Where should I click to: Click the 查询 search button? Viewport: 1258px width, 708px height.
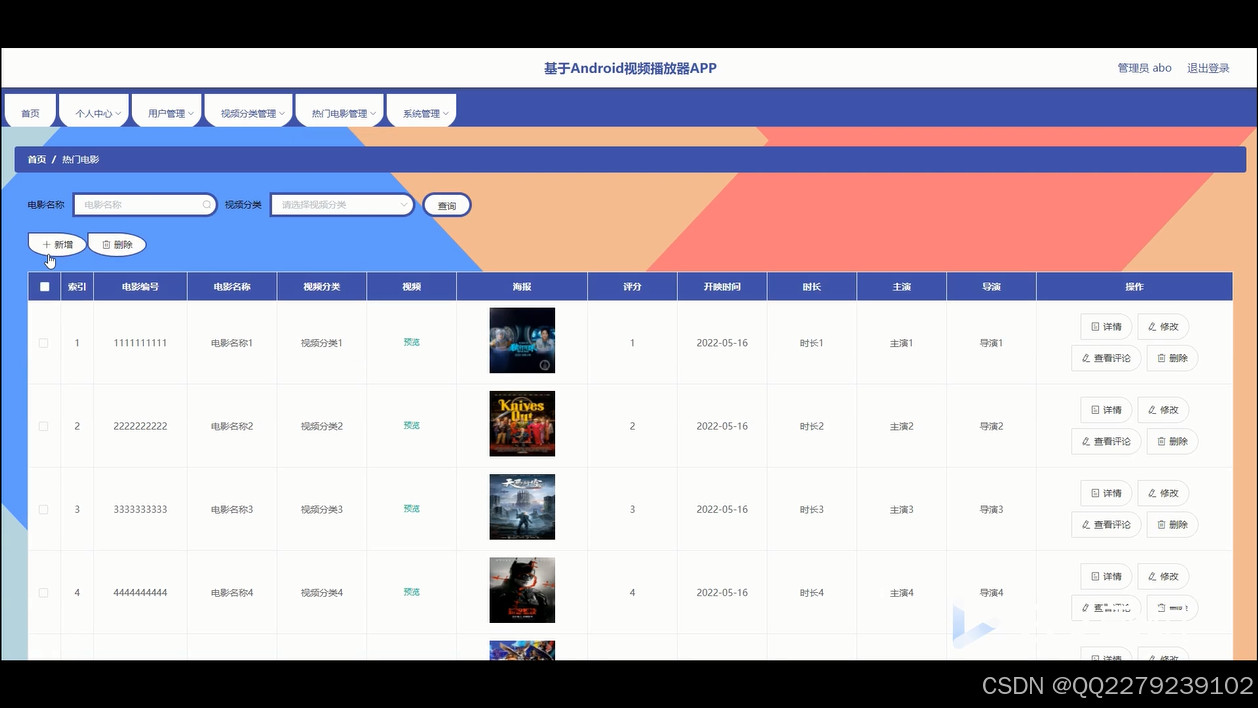(446, 204)
